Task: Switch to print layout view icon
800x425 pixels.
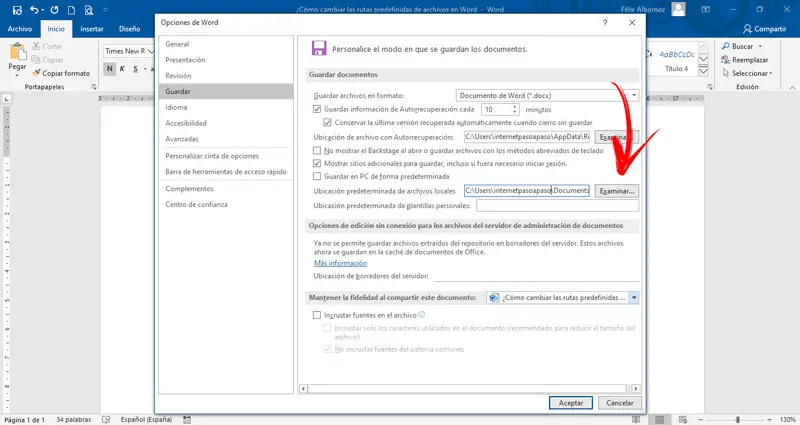Action: pos(660,419)
